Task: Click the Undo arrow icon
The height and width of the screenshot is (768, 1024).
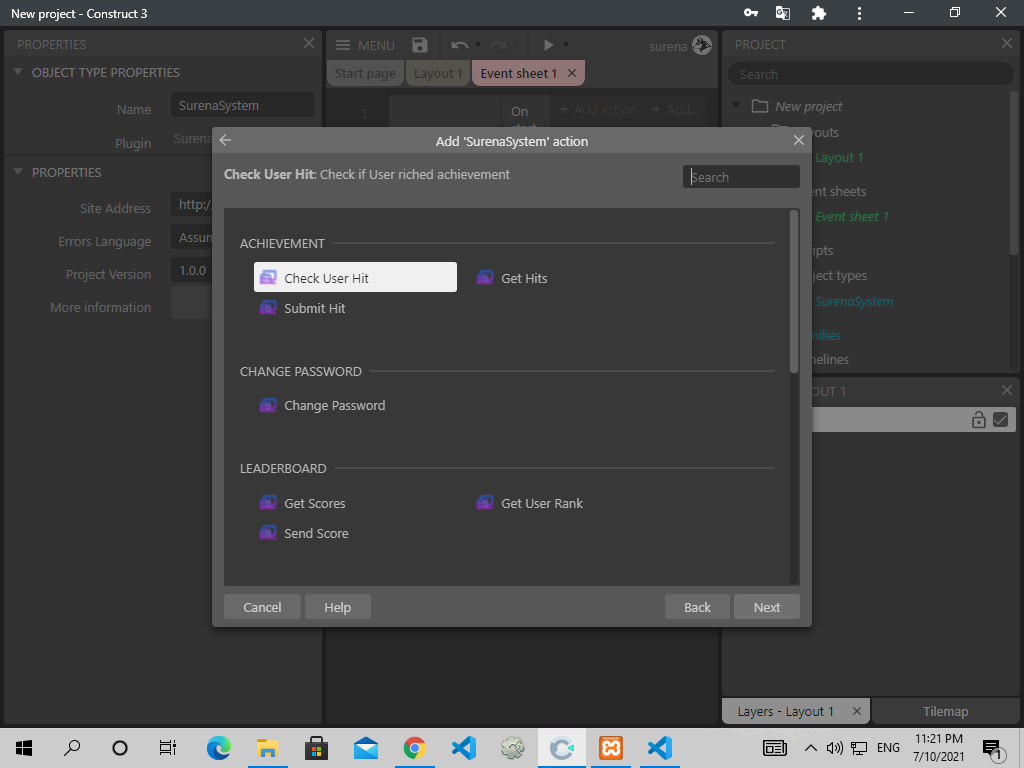Action: point(459,45)
